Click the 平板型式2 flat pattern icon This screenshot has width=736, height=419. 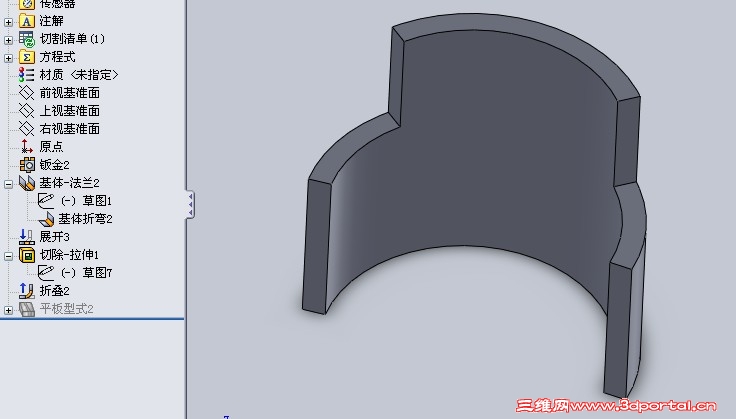27,309
